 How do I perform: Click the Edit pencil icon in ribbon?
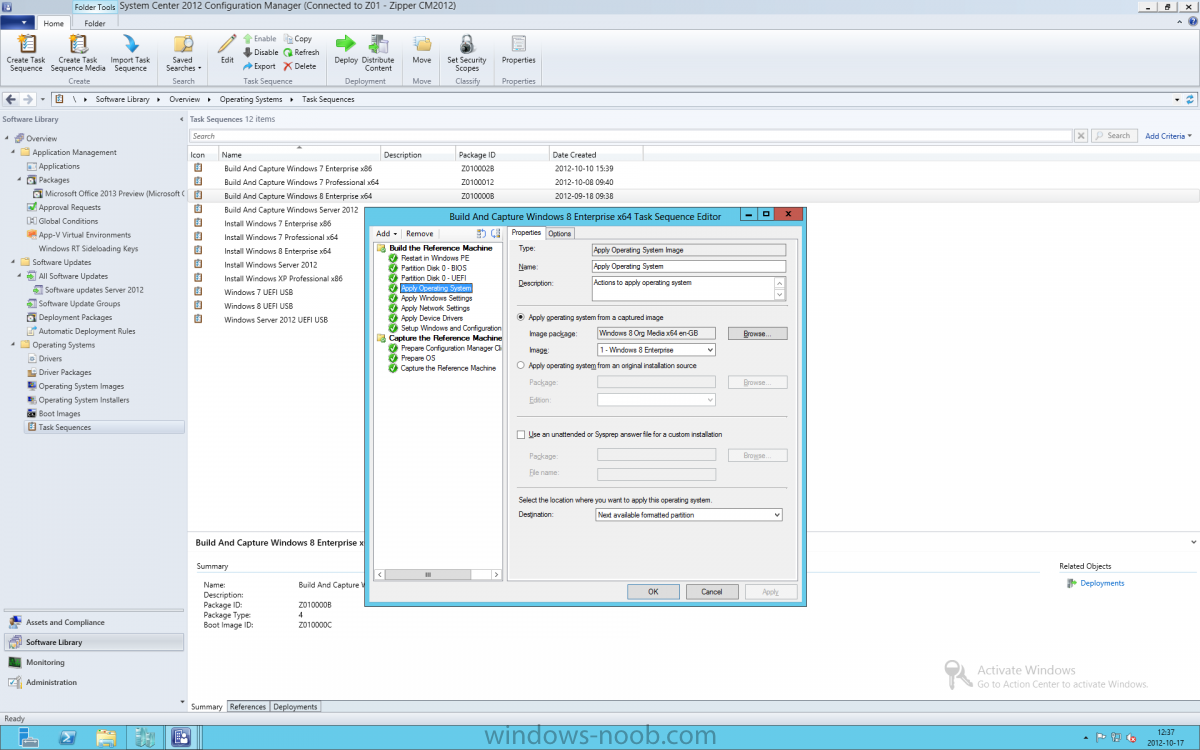(x=227, y=43)
